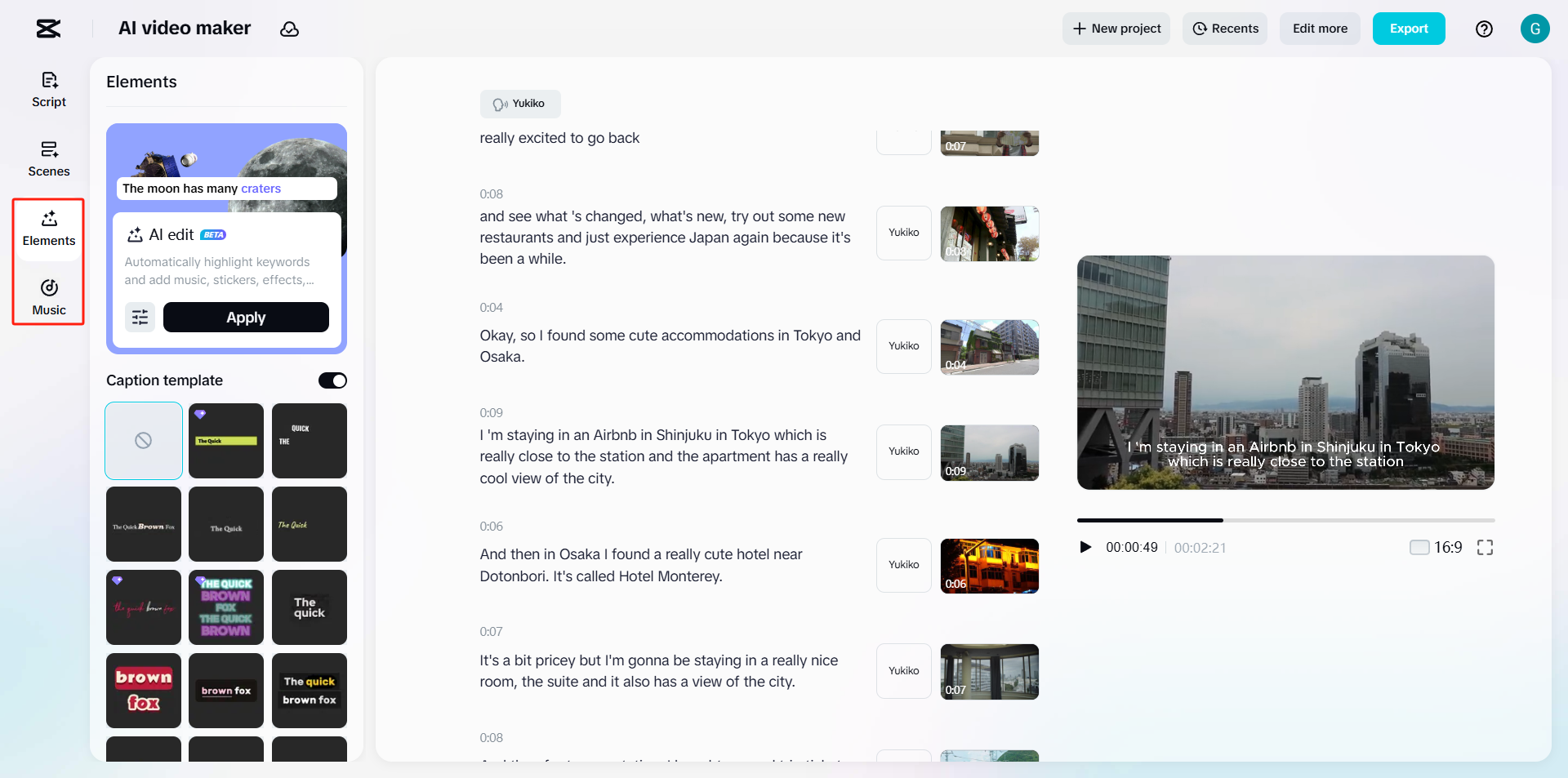Click the CapCut logo icon
1568x778 pixels.
(x=48, y=29)
